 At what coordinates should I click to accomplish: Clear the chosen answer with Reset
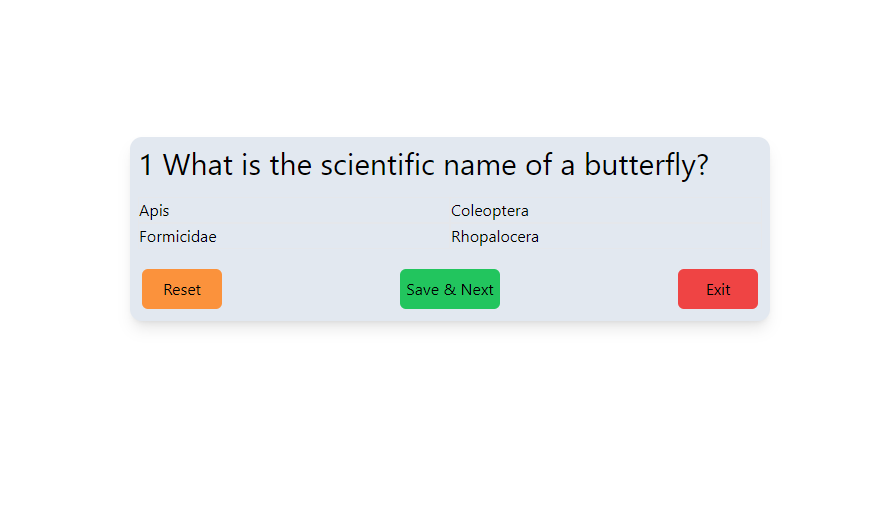point(182,289)
